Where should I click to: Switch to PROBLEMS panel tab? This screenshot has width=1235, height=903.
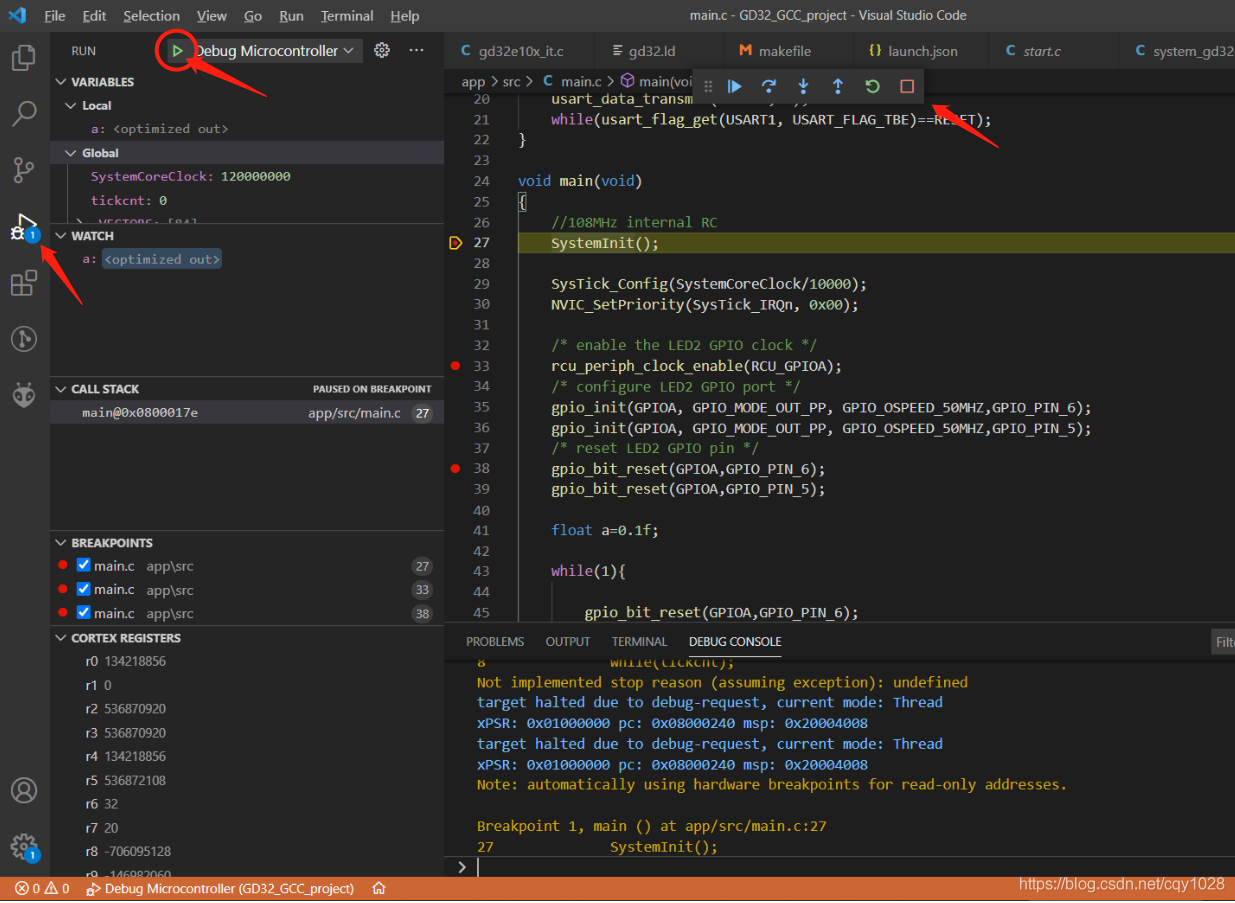click(x=495, y=642)
